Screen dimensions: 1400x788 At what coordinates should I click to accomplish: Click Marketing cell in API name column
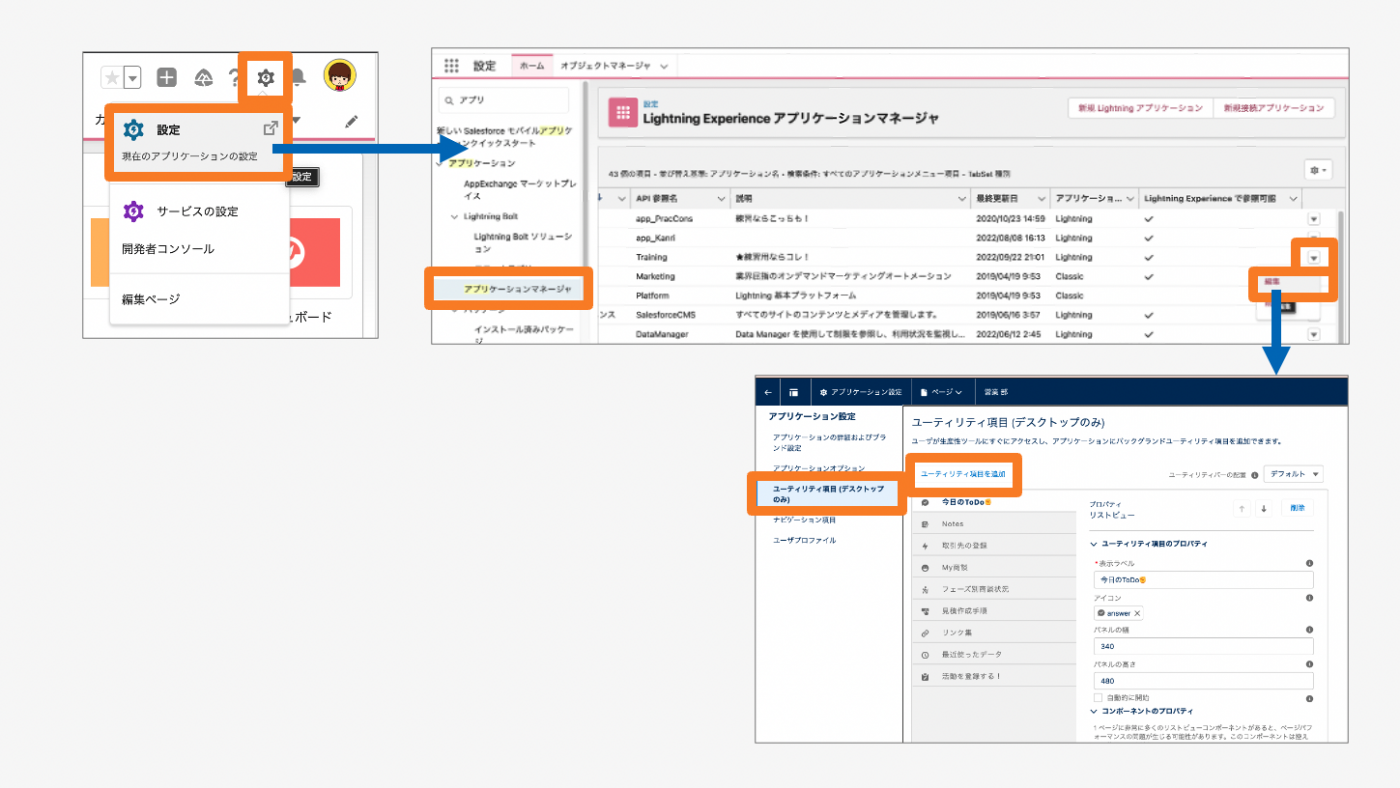pyautogui.click(x=655, y=276)
